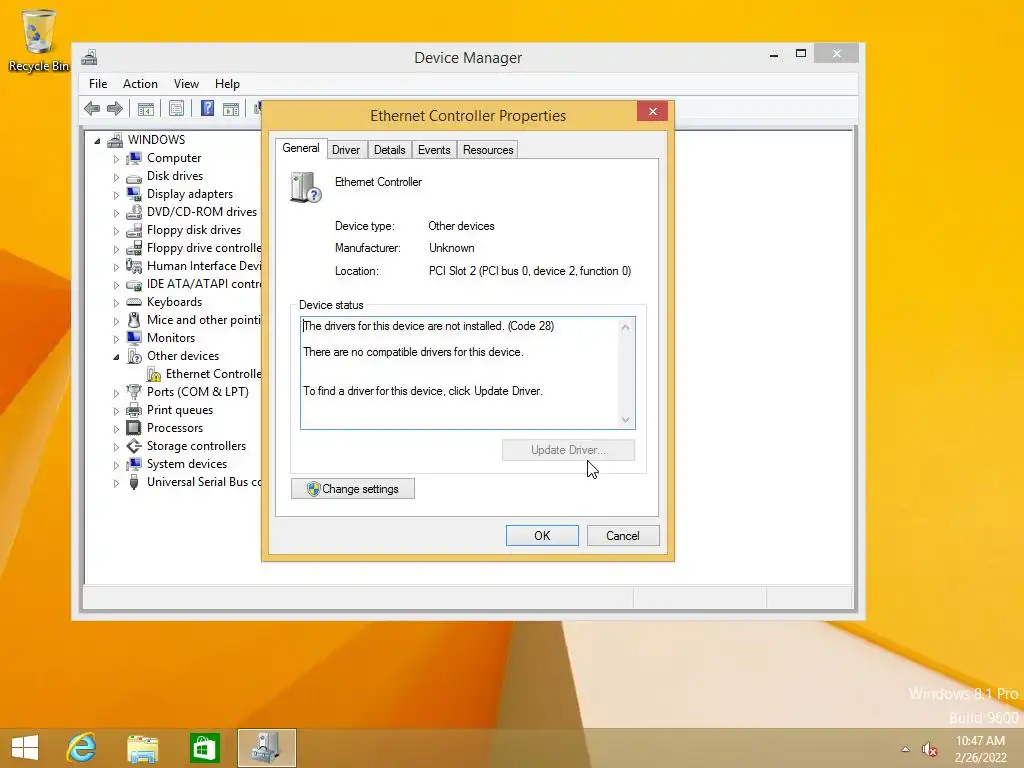Screen dimensions: 1024x768
Task: Open File Explorer from the taskbar
Action: [x=142, y=748]
